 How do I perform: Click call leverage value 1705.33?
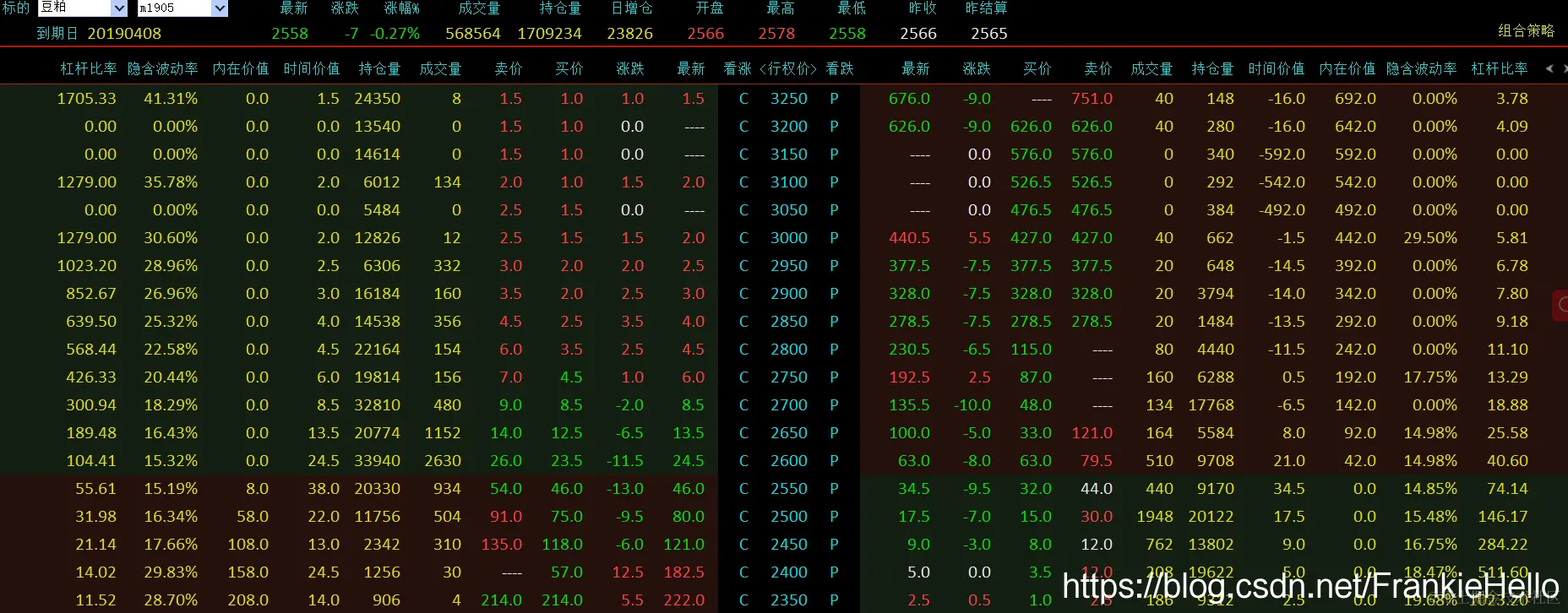[86, 99]
